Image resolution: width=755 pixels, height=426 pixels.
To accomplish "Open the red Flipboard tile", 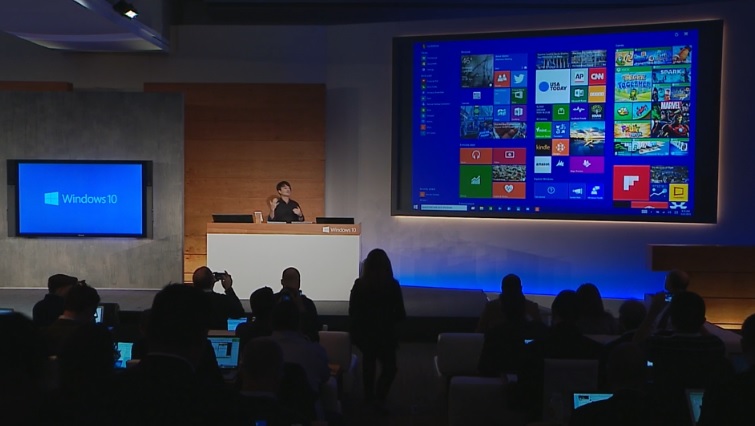I will coord(632,182).
